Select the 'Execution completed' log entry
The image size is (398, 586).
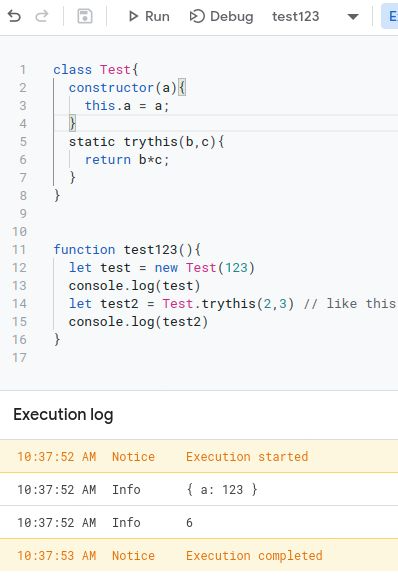[x=199, y=555]
